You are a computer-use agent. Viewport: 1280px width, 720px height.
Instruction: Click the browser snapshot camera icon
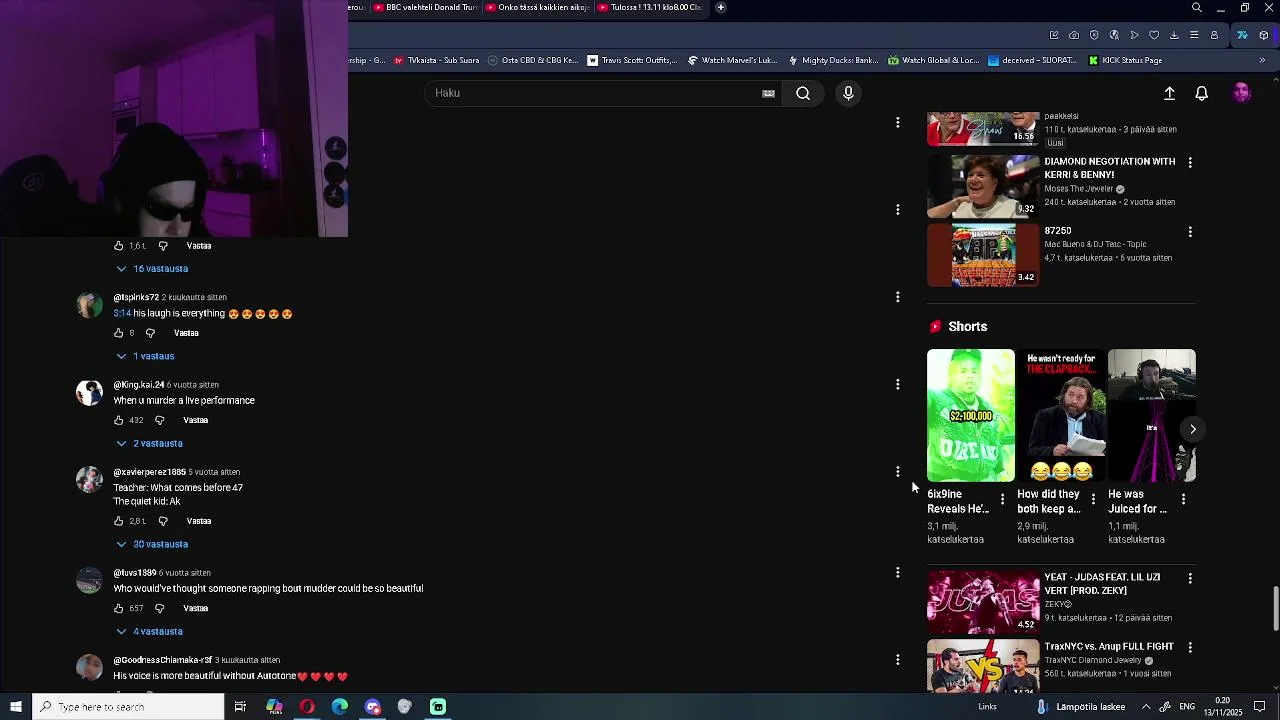point(1074,35)
